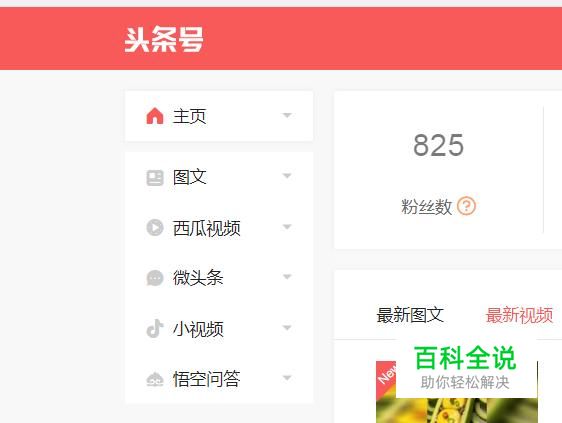Viewport: 562px width, 423px height.
Task: Click the red home icon beside 主页
Action: [x=155, y=116]
